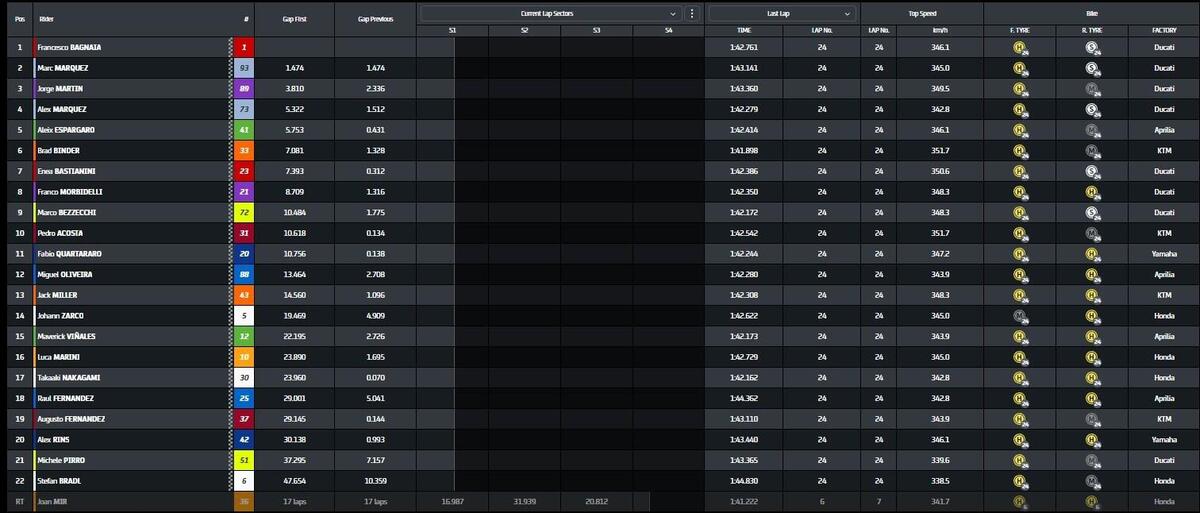Click Michele Pirro's yellow number 51 badge
1200x513 pixels.
pyautogui.click(x=245, y=460)
